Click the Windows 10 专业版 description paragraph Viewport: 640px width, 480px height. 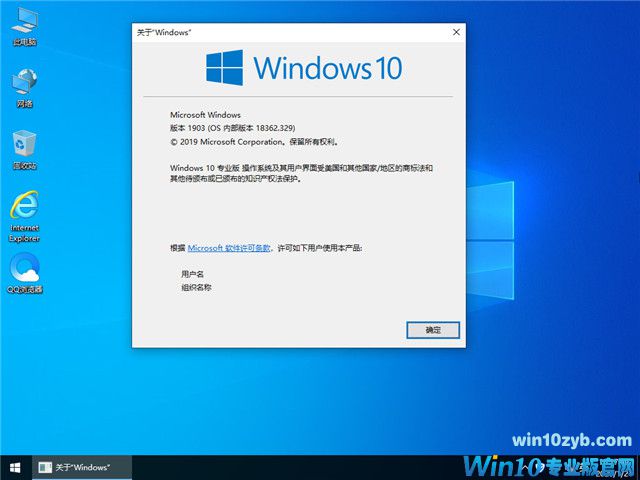(x=300, y=173)
